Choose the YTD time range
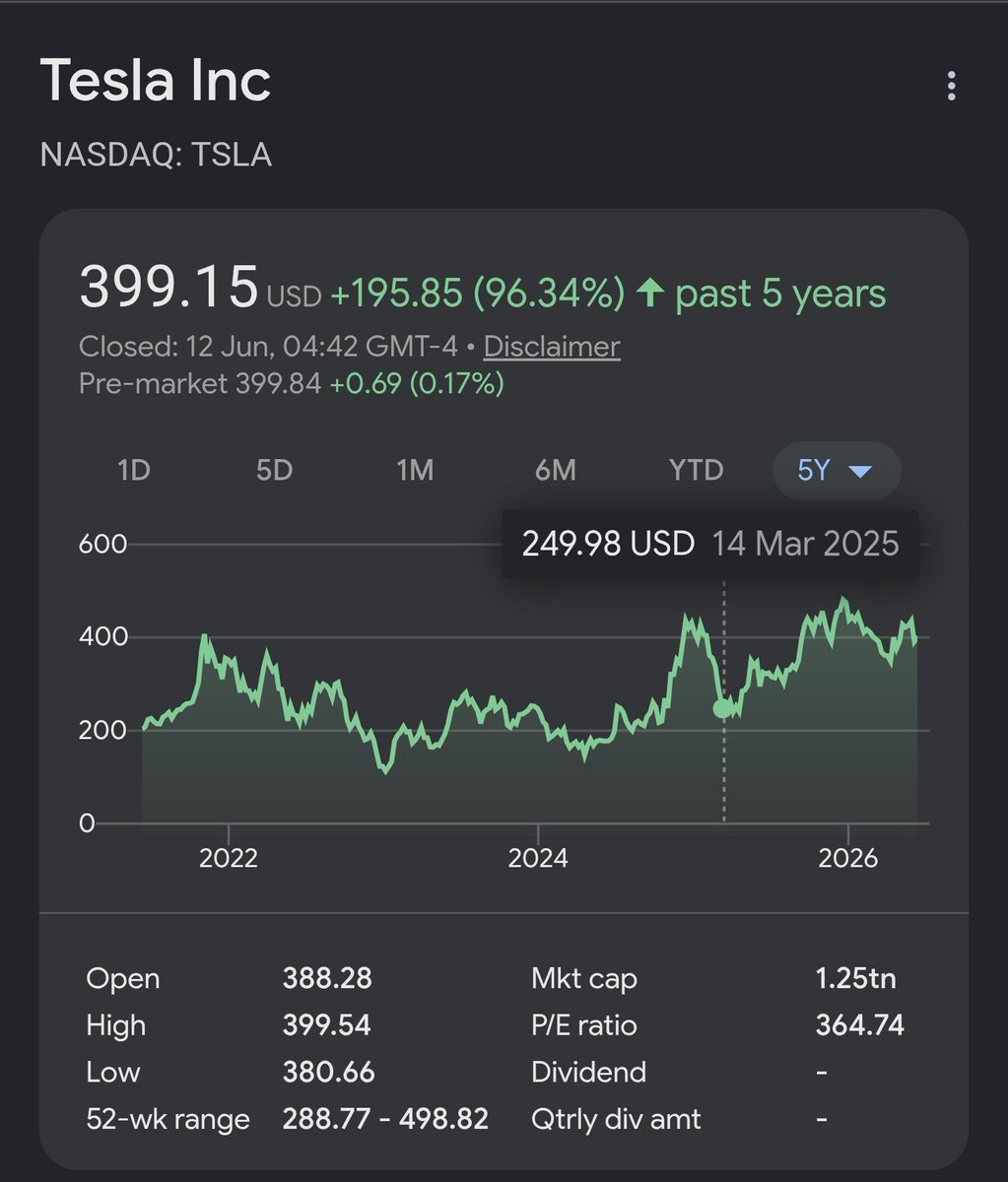 [697, 470]
